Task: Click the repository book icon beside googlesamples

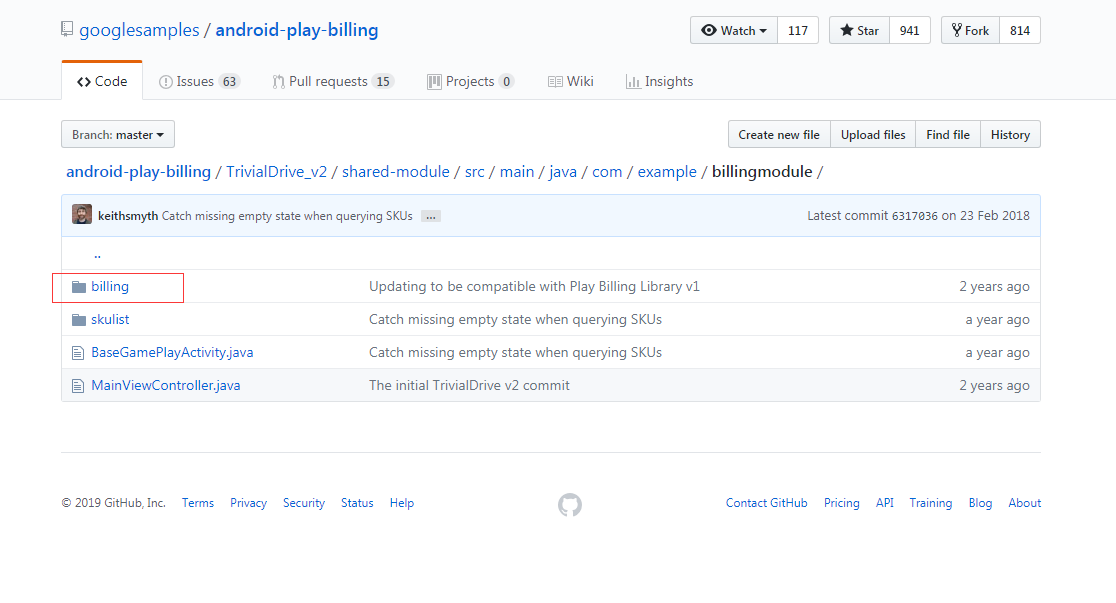Action: (x=66, y=29)
